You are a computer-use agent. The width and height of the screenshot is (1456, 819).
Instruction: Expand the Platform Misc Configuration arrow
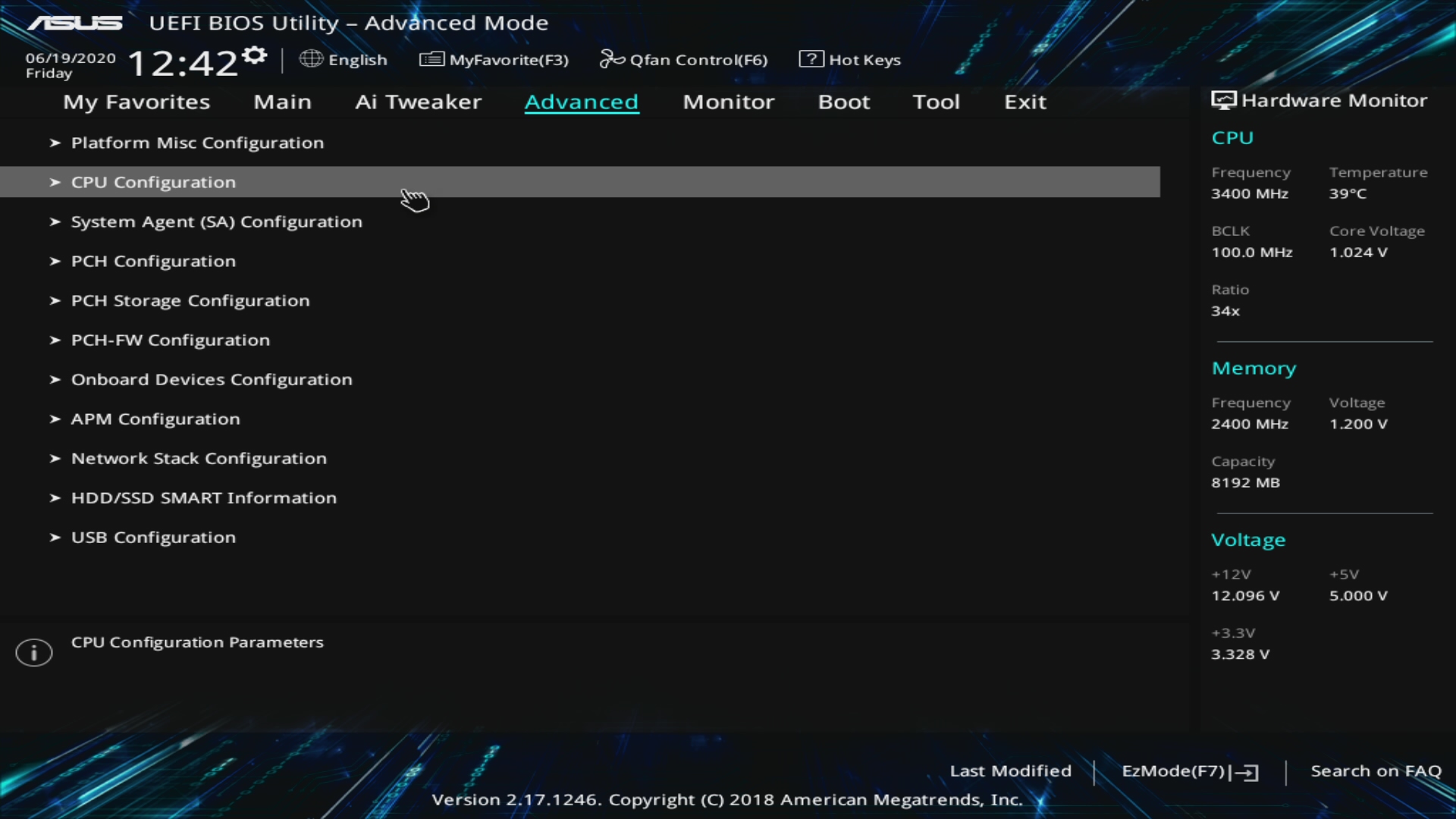pyautogui.click(x=55, y=143)
